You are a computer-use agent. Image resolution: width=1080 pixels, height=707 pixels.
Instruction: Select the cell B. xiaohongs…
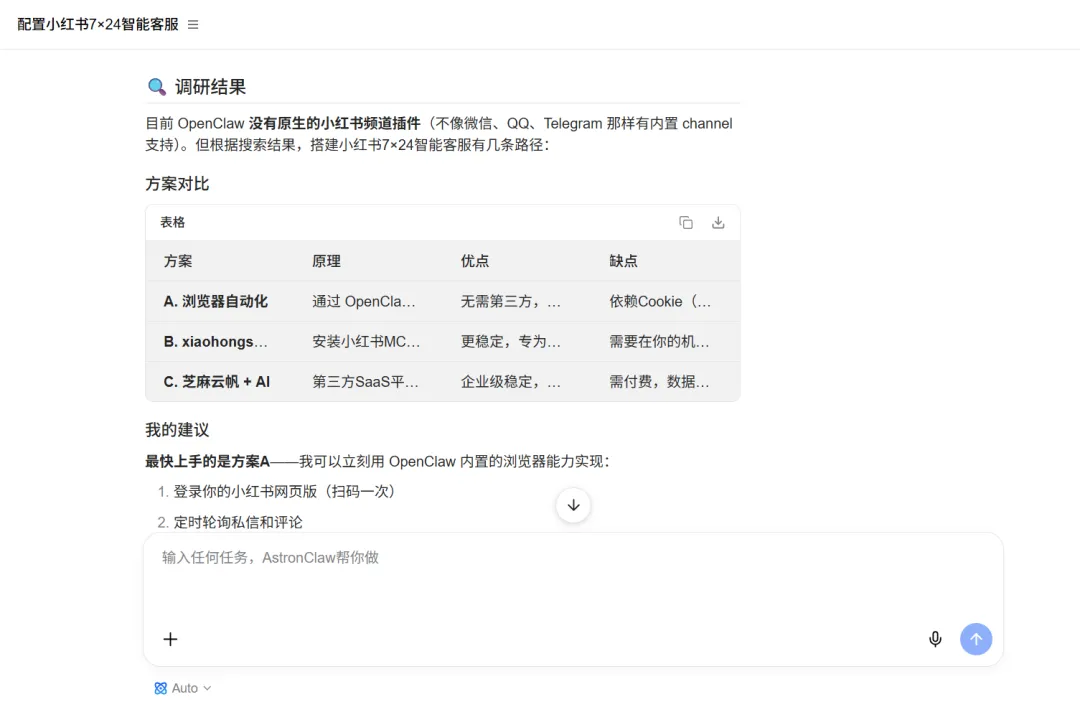coord(216,342)
